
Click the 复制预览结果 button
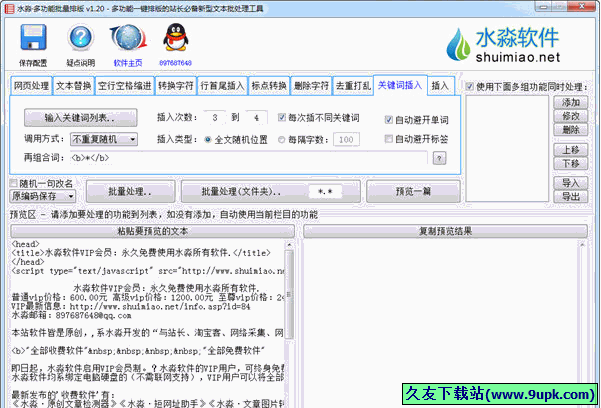(445, 231)
